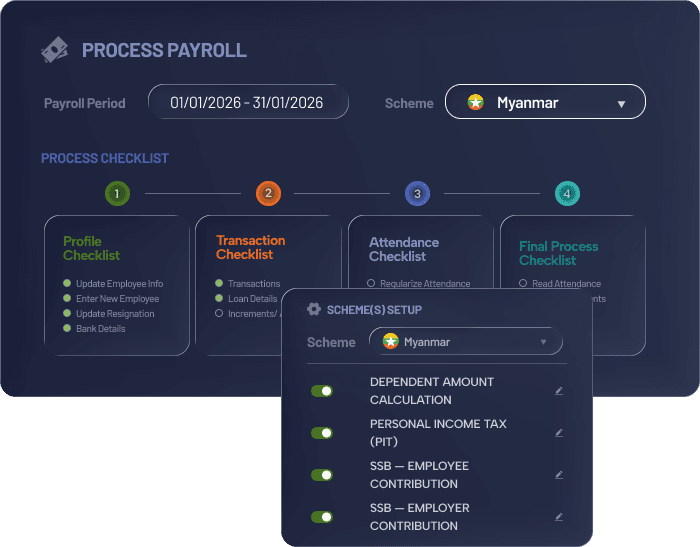Click the Payroll Period label
This screenshot has width=700, height=547.
[85, 103]
